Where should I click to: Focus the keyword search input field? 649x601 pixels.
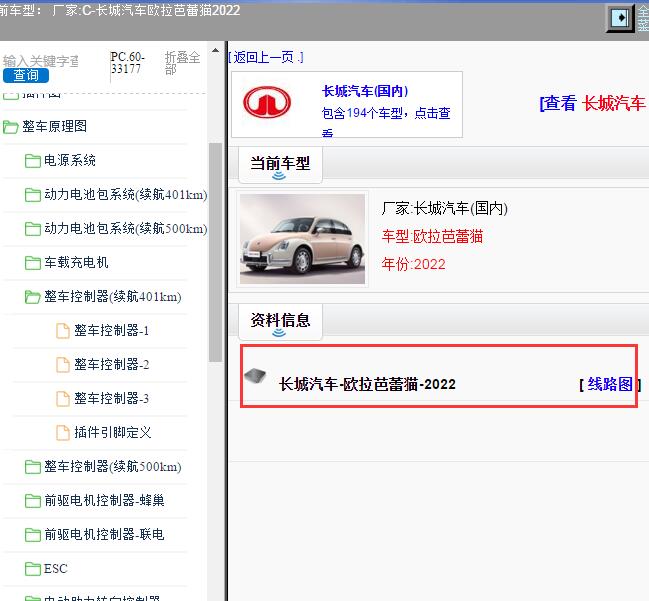41,61
